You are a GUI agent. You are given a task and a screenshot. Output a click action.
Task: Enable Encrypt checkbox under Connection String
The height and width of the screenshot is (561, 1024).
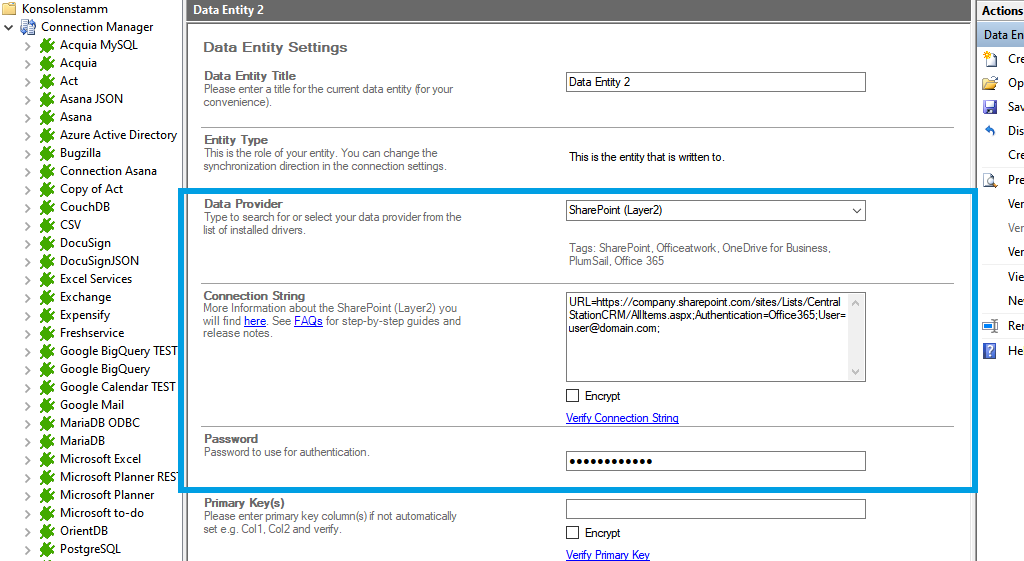[573, 396]
